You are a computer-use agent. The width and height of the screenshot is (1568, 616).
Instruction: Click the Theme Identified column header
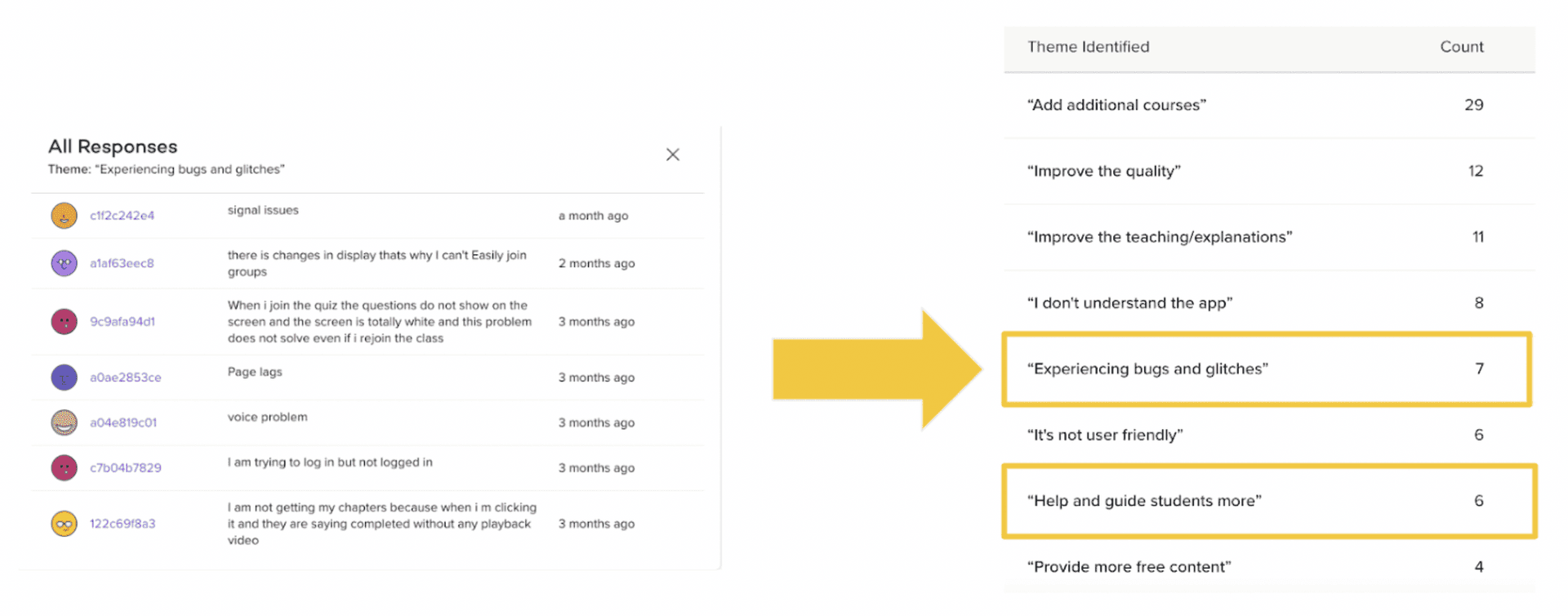[x=1088, y=47]
